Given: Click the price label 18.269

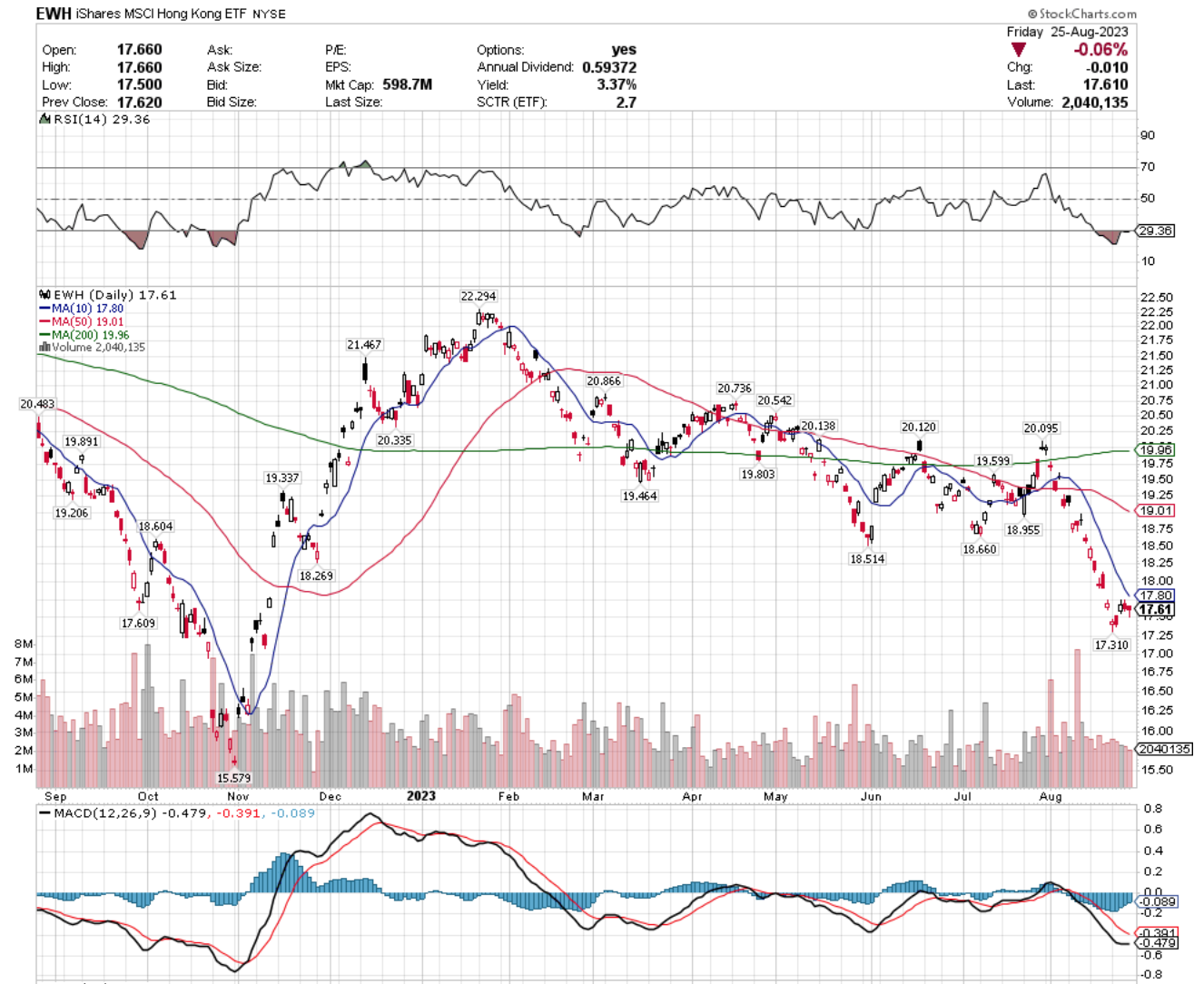Looking at the screenshot, I should pyautogui.click(x=316, y=576).
